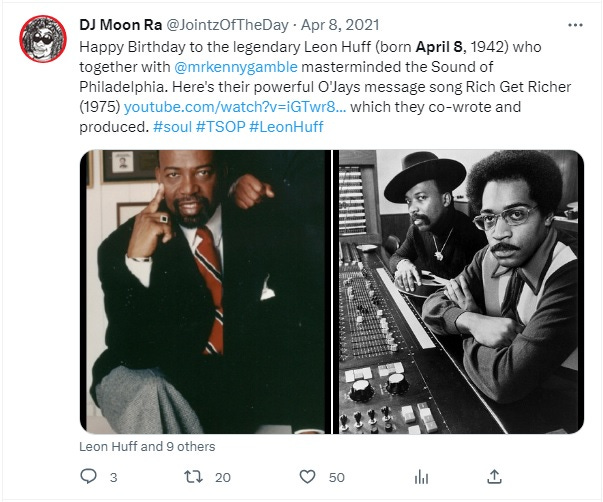The height and width of the screenshot is (502, 603).
Task: Open DJ Moon Ra's profile avatar
Action: [x=43, y=39]
